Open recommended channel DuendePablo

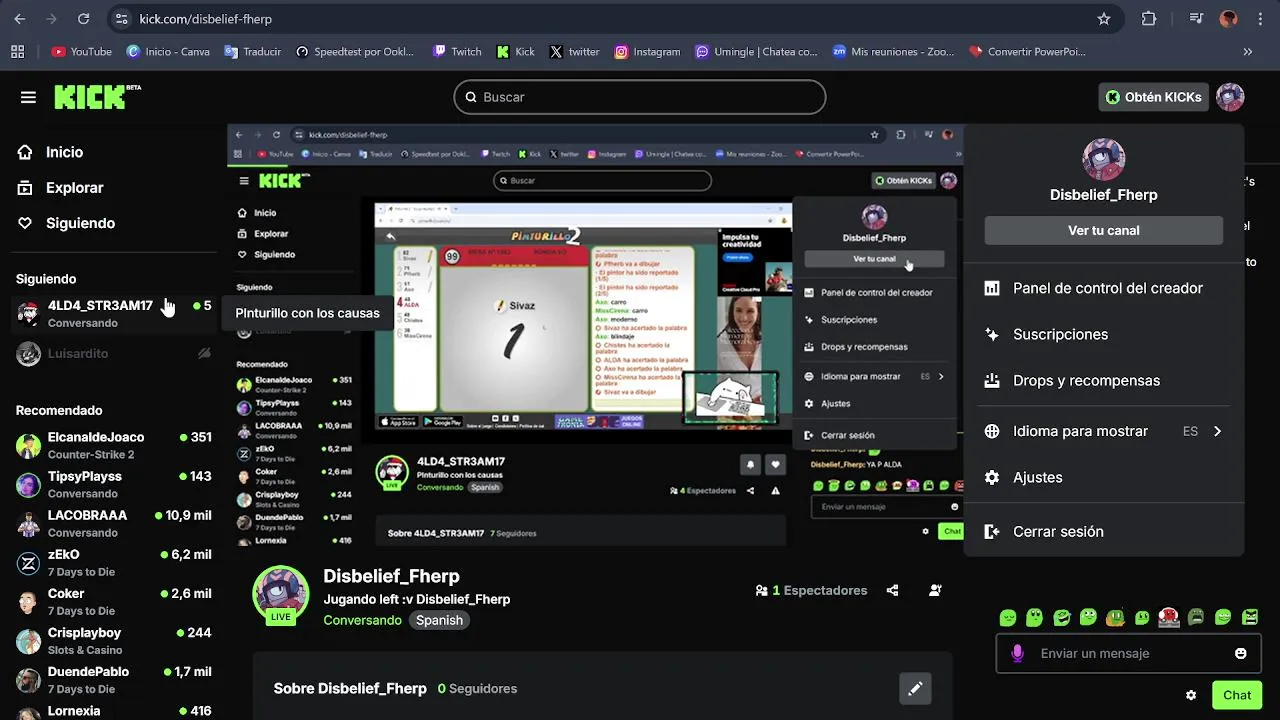tap(114, 679)
